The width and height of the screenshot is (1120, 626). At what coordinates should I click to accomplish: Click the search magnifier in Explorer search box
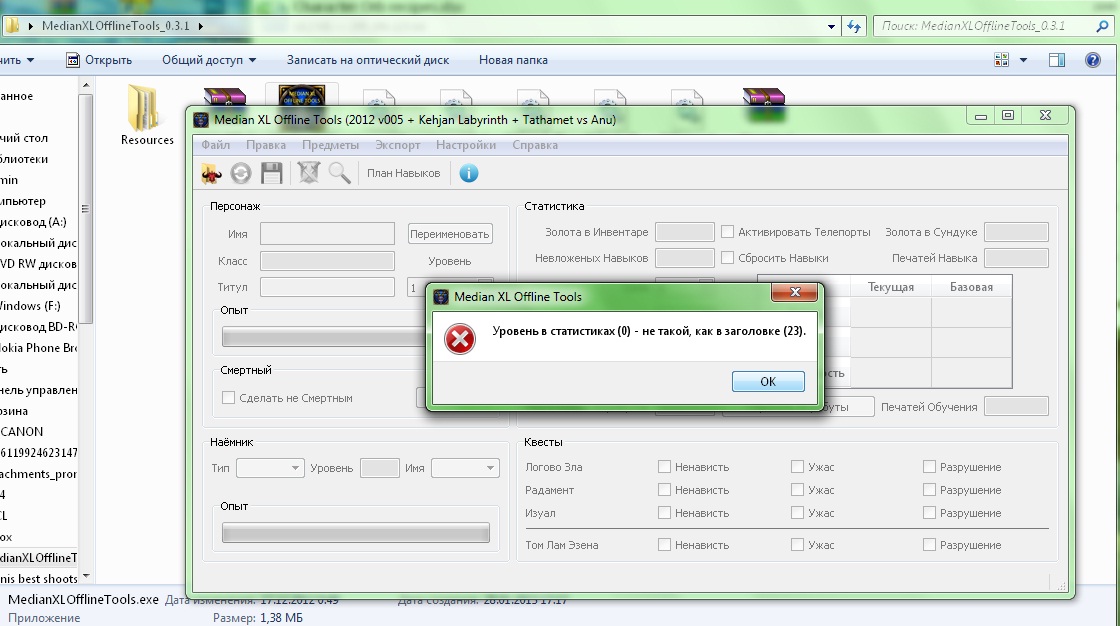point(1102,26)
